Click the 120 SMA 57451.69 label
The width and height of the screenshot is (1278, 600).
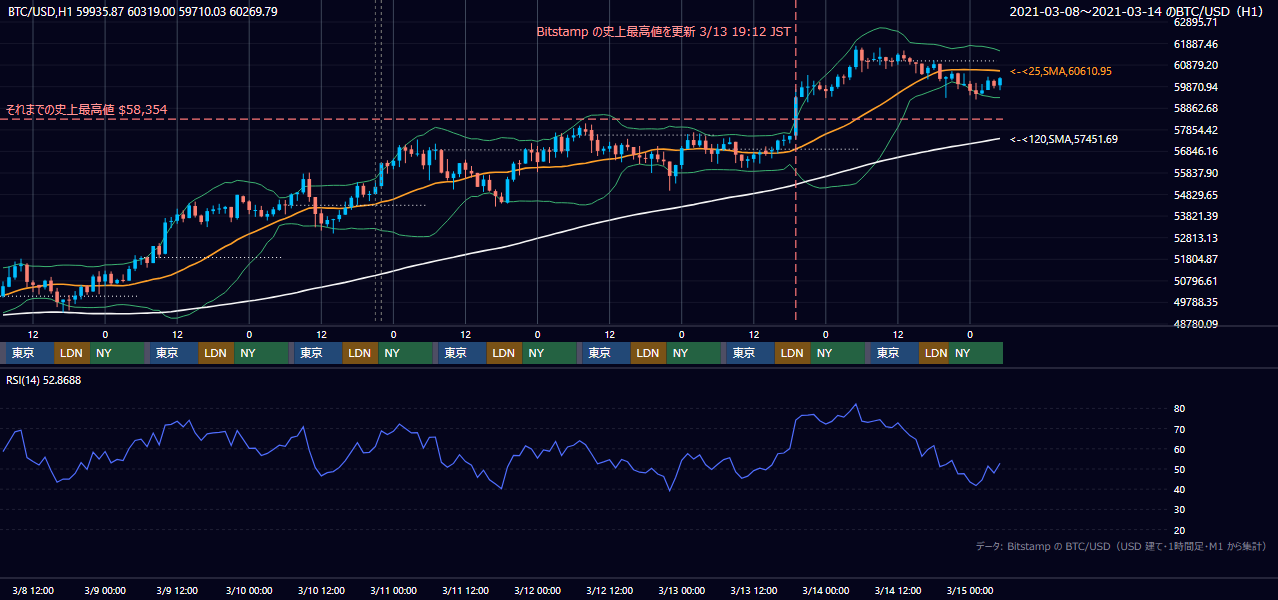[1064, 139]
